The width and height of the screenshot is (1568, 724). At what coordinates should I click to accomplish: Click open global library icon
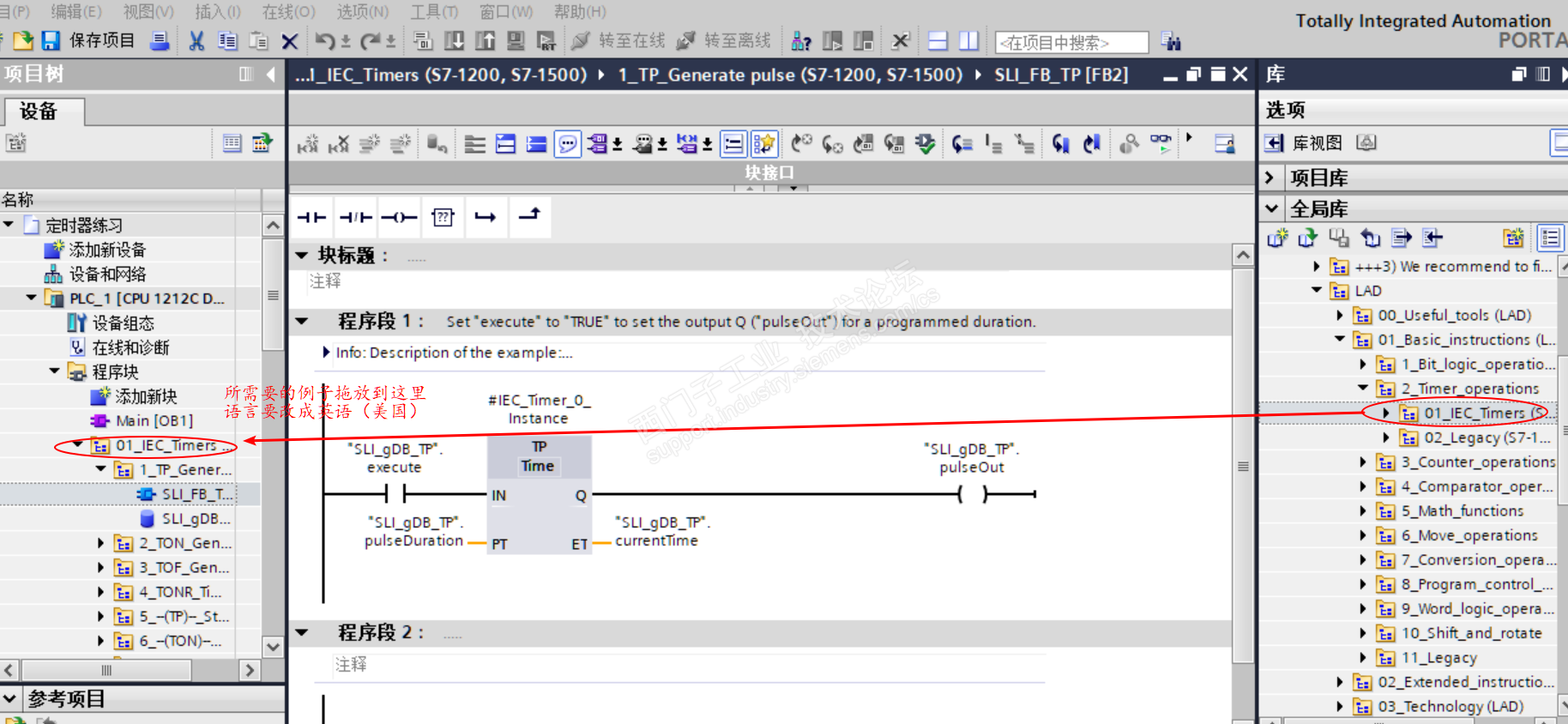(1308, 238)
